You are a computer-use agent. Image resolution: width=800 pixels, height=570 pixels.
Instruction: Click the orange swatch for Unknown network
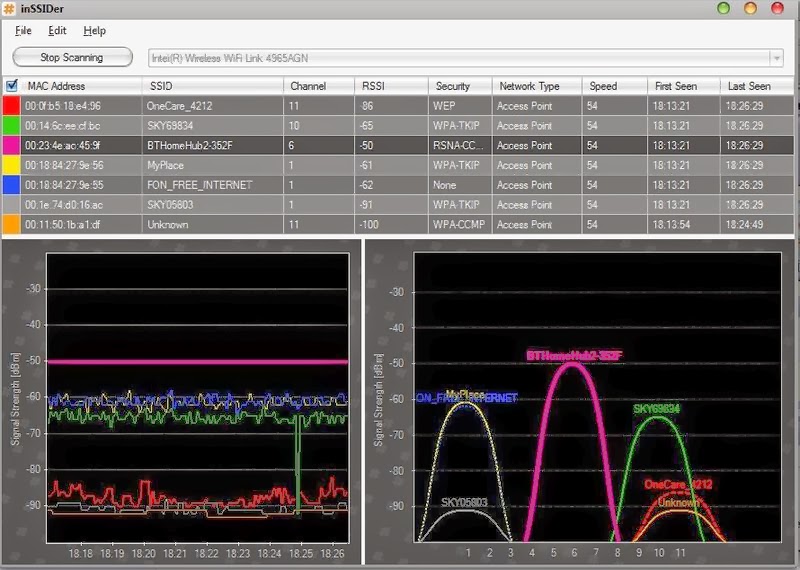coord(11,225)
